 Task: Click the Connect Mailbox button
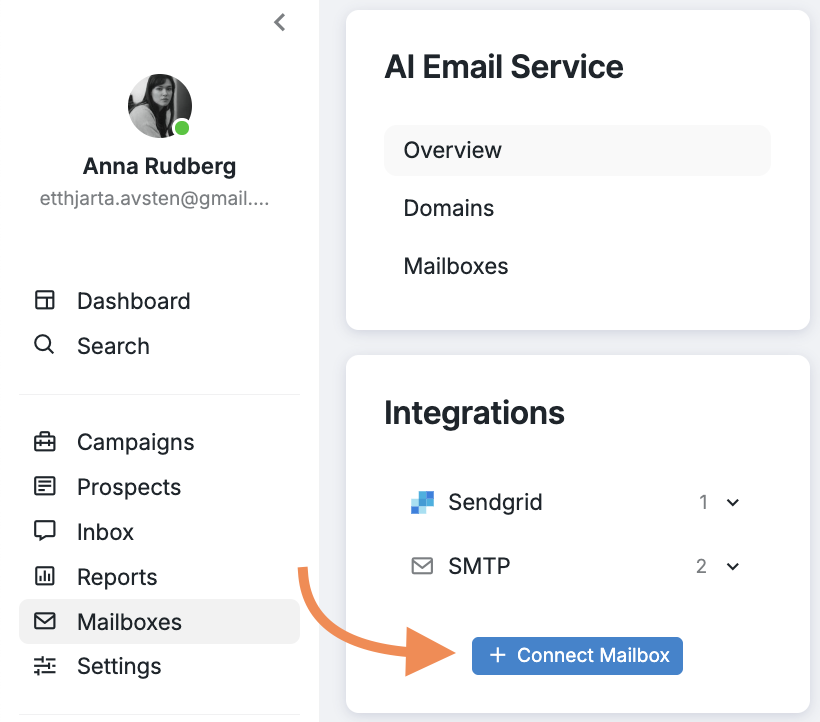[x=577, y=656]
